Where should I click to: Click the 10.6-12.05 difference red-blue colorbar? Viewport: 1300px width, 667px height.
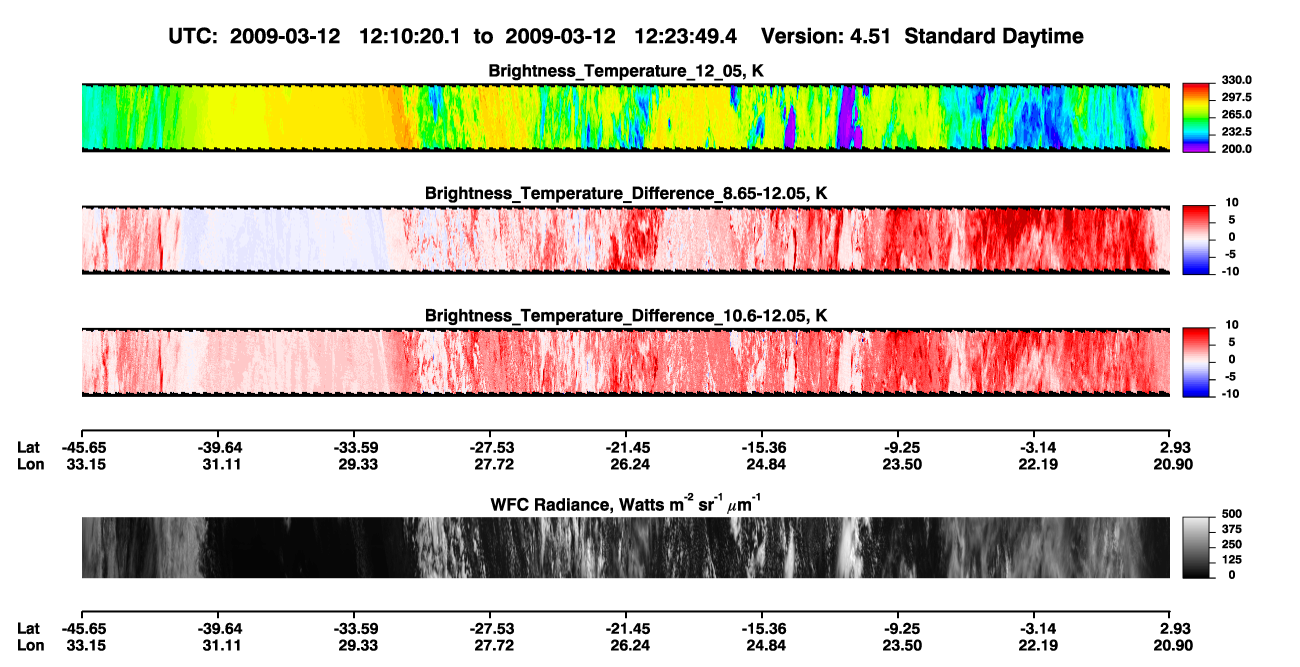click(1196, 362)
